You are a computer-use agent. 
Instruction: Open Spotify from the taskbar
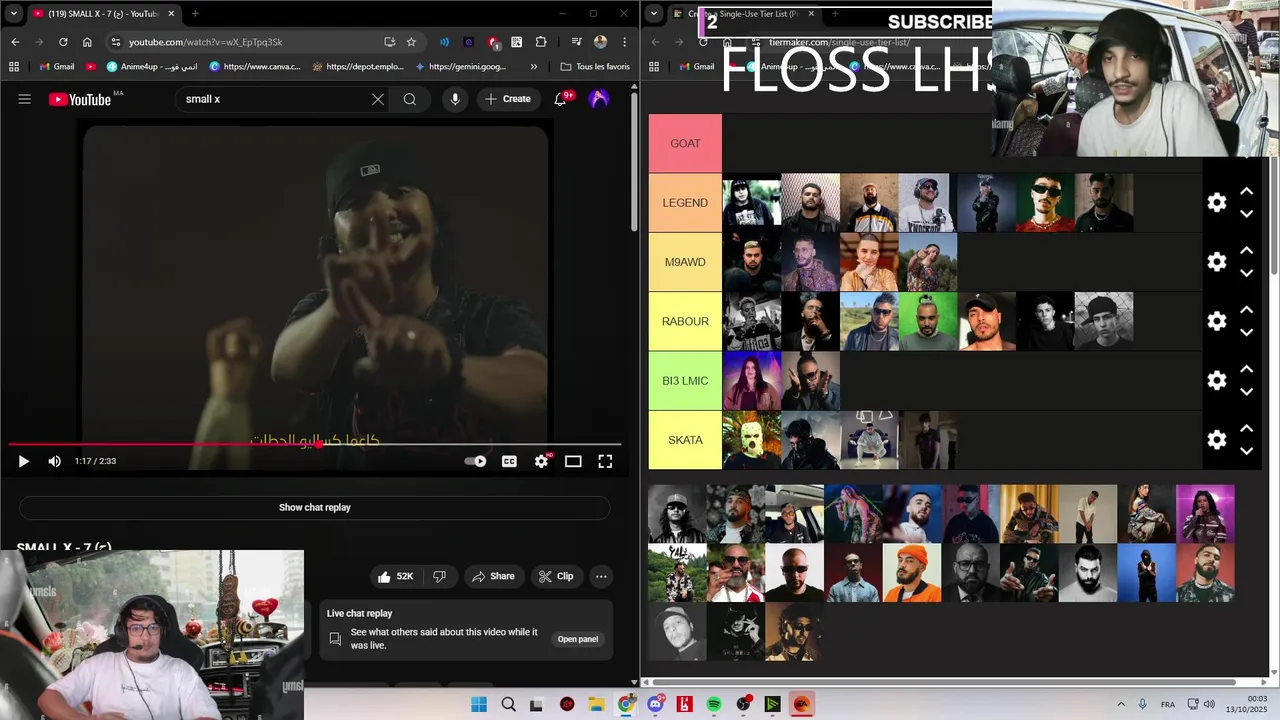pos(714,704)
